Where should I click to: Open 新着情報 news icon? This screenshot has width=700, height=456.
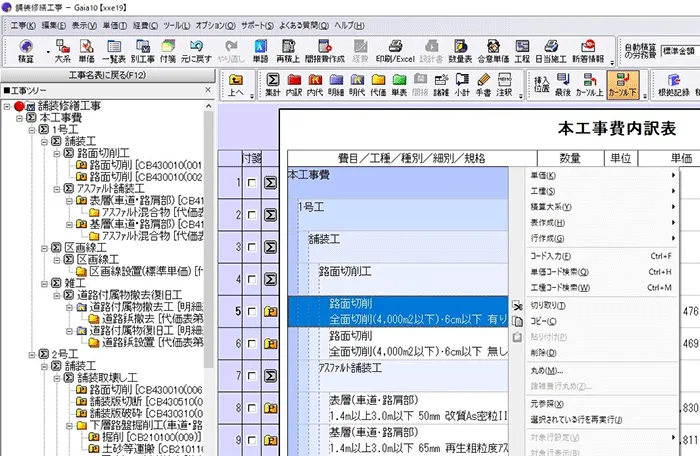pyautogui.click(x=588, y=50)
